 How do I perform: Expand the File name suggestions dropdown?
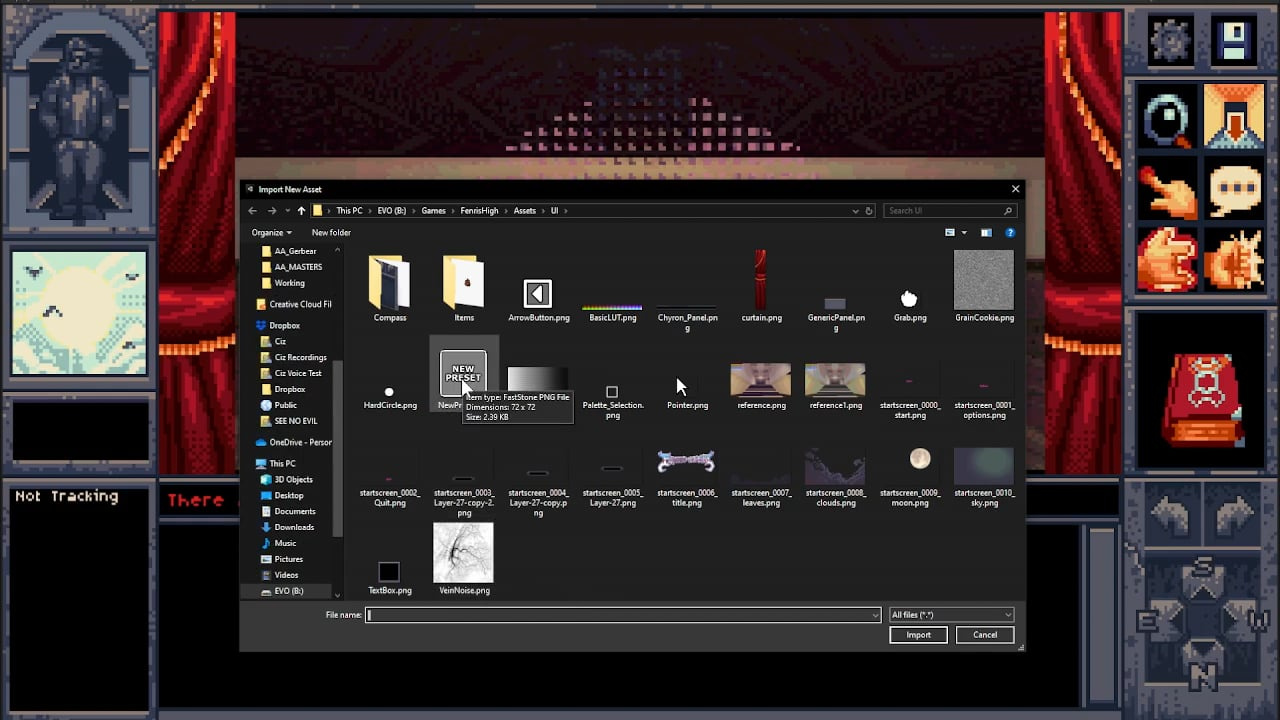[876, 615]
